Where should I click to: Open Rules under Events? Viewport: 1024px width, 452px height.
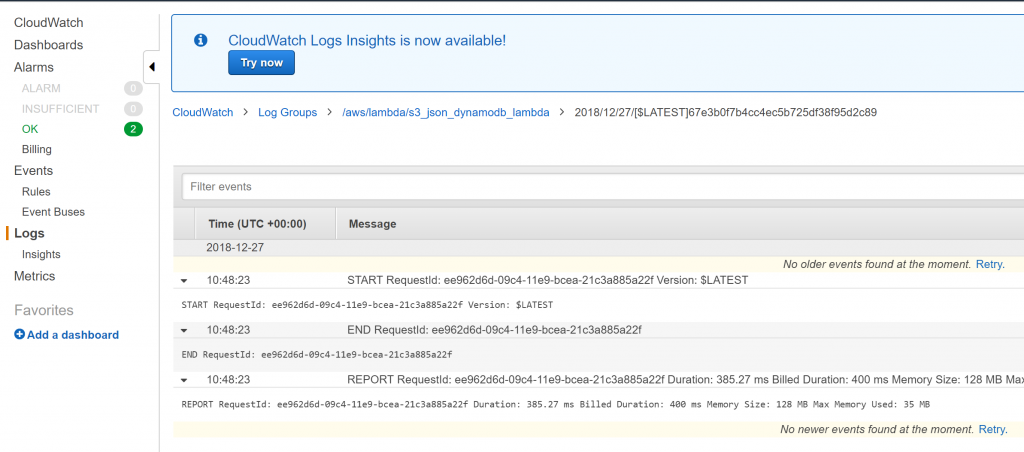(x=36, y=192)
